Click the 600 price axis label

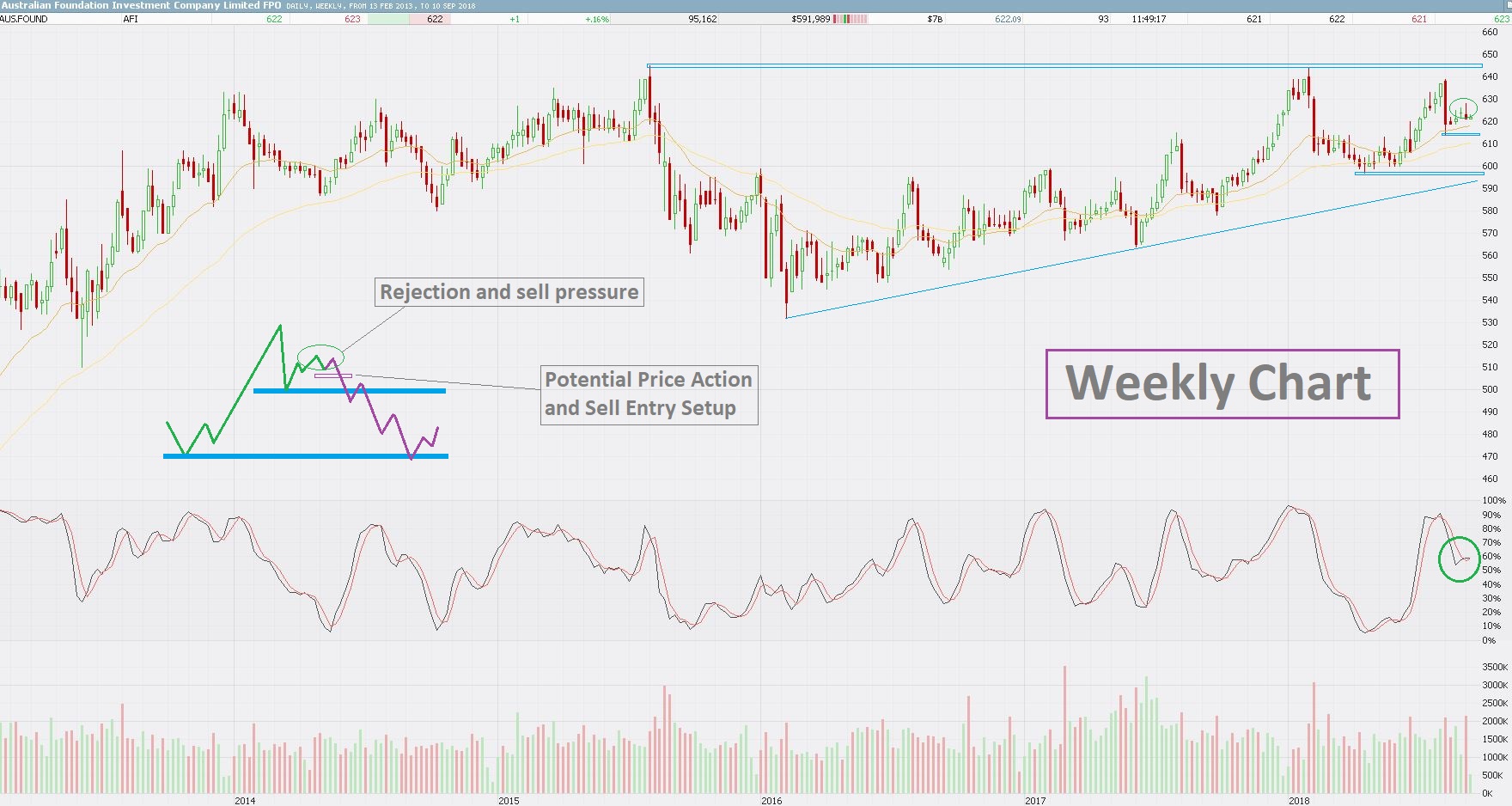tap(1490, 166)
